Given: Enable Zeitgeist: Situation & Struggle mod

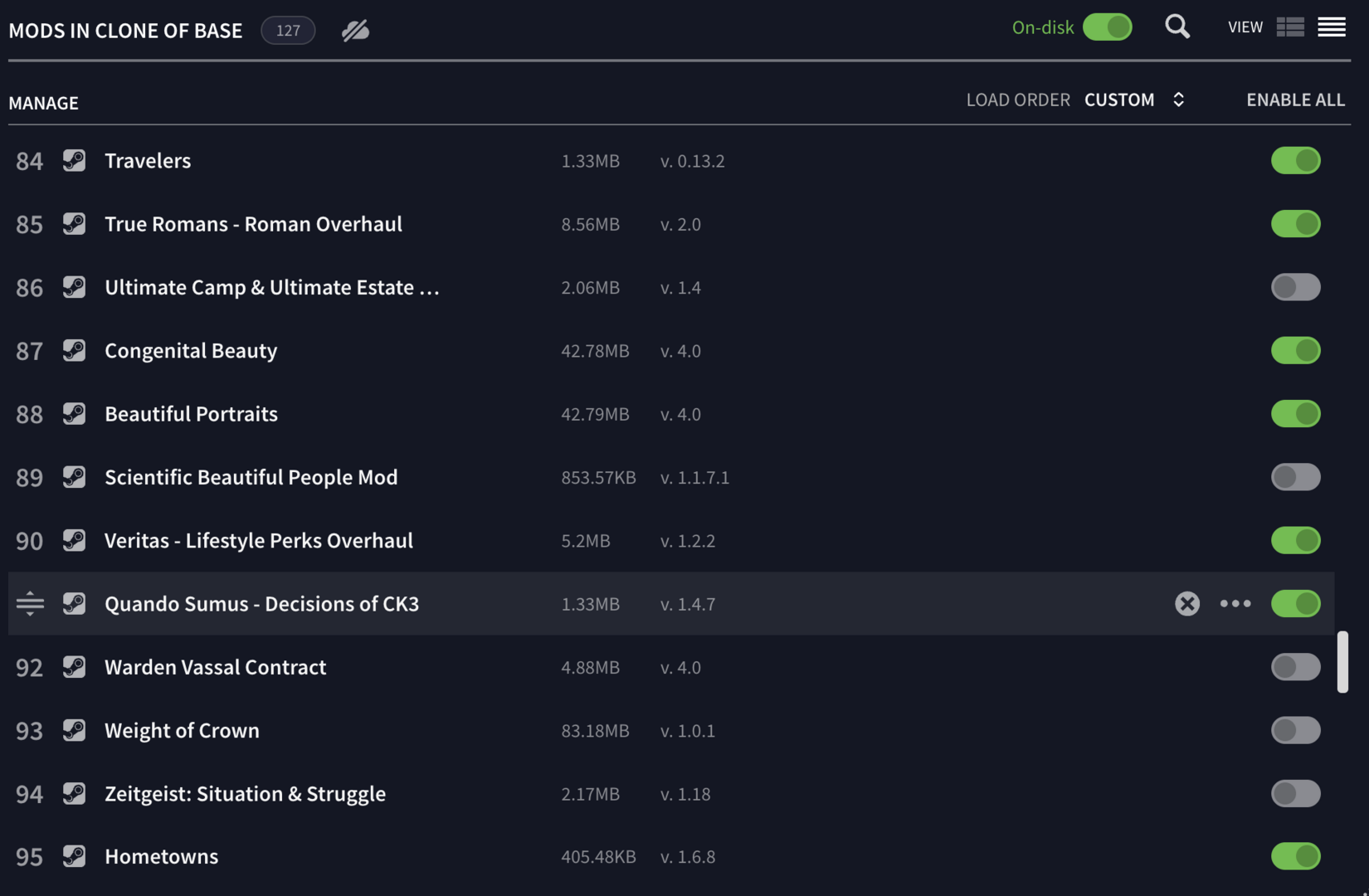Looking at the screenshot, I should coord(1296,793).
